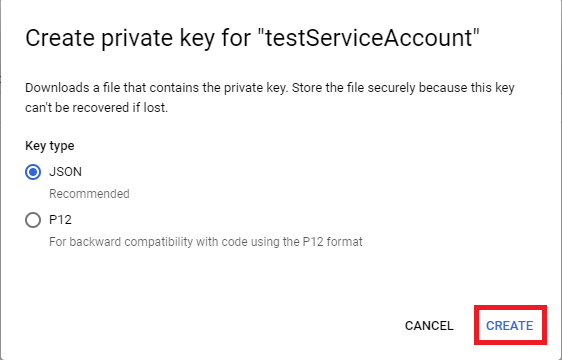The image size is (562, 360).
Task: Dismiss the dialog with CANCEL
Action: point(429,326)
